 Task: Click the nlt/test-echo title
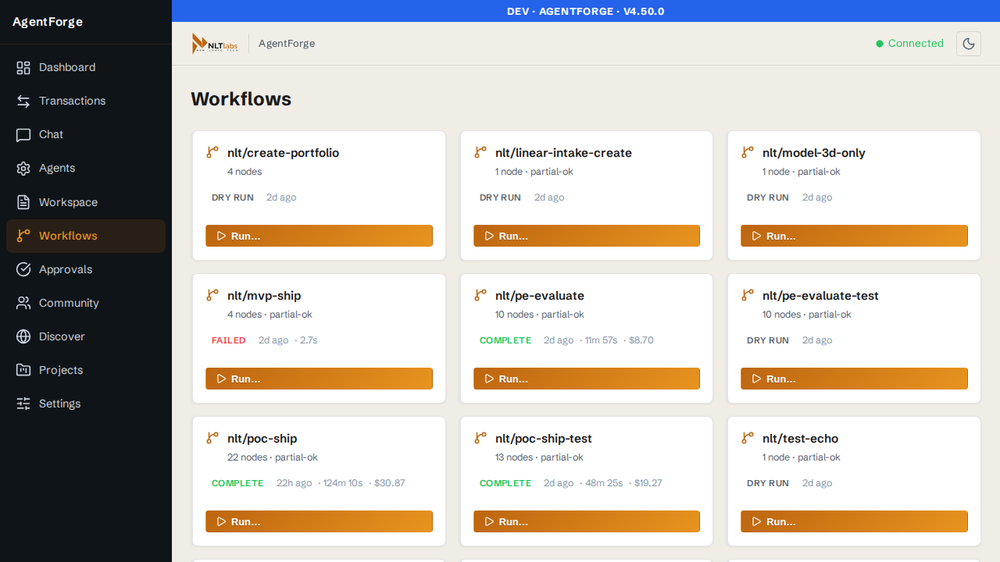point(800,439)
